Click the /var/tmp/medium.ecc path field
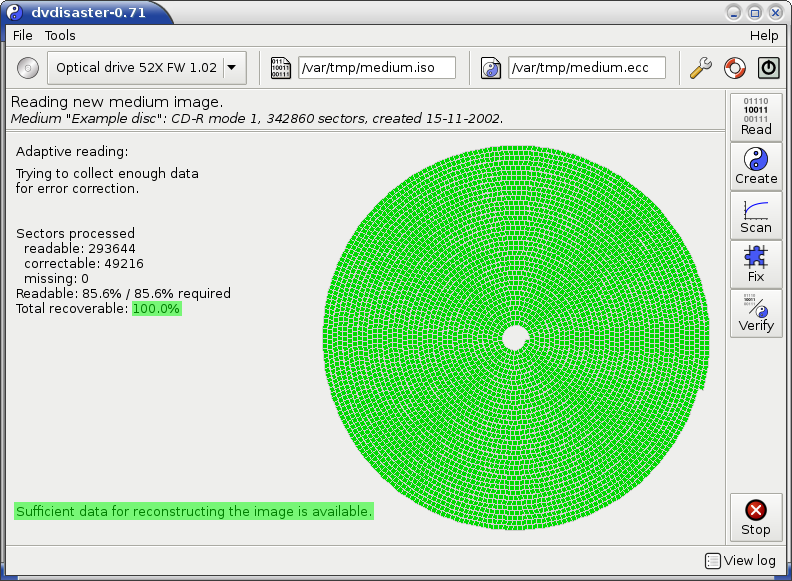Viewport: 792px width, 581px height. pyautogui.click(x=586, y=68)
